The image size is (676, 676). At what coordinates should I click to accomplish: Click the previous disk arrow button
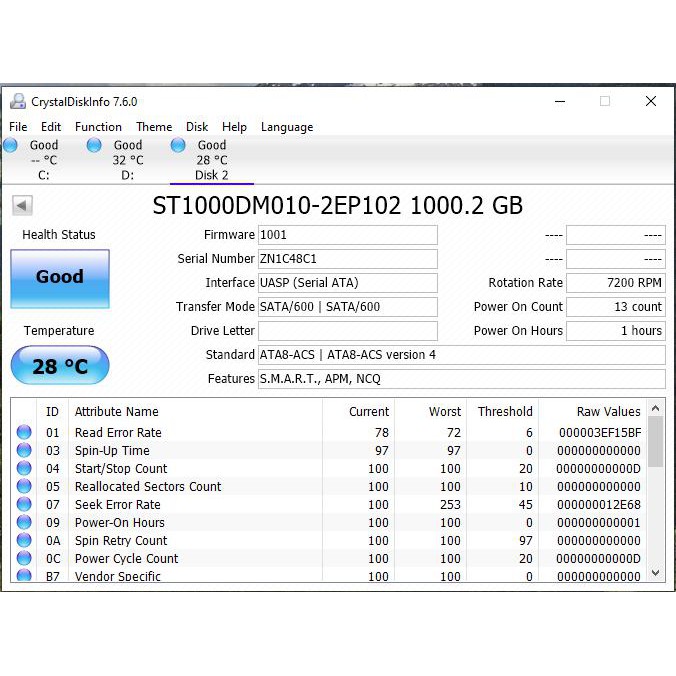[22, 205]
